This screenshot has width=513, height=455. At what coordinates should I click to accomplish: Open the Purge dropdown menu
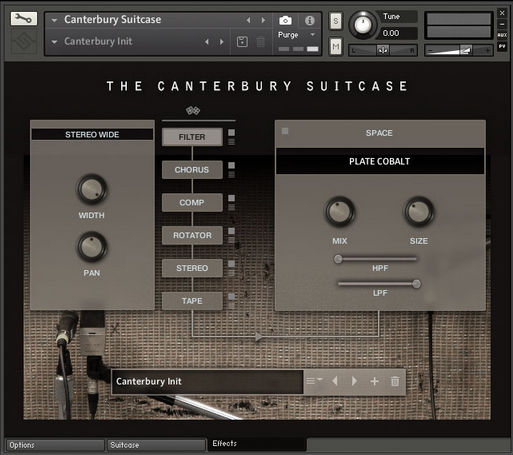296,35
